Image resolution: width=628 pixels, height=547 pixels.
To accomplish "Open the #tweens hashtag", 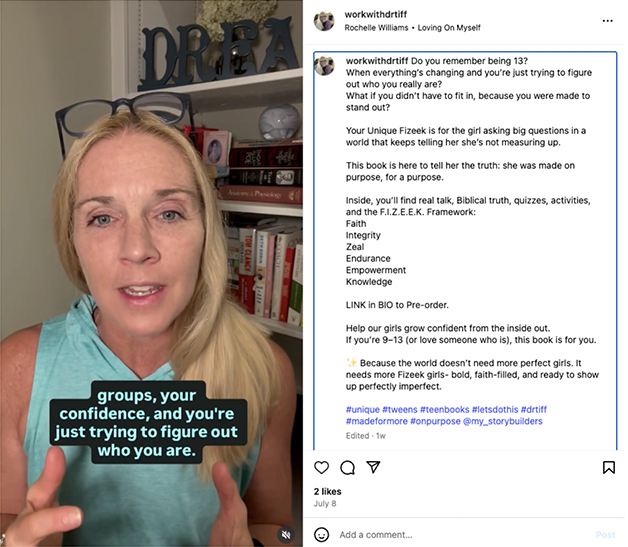I will coord(400,410).
